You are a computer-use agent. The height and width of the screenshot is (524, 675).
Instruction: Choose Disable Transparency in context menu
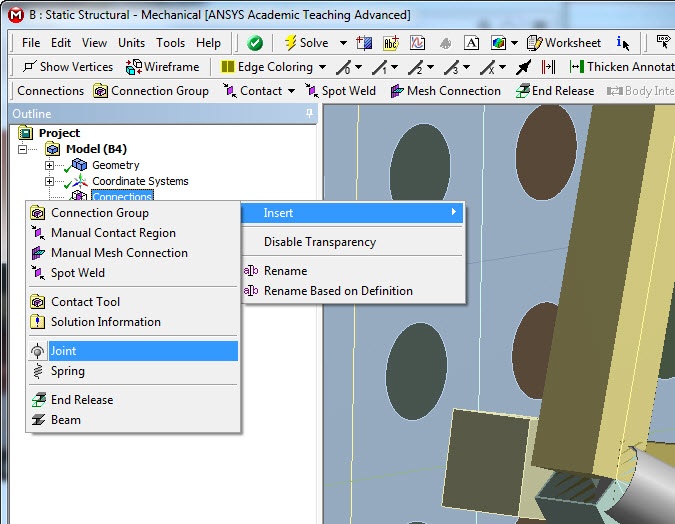[320, 242]
